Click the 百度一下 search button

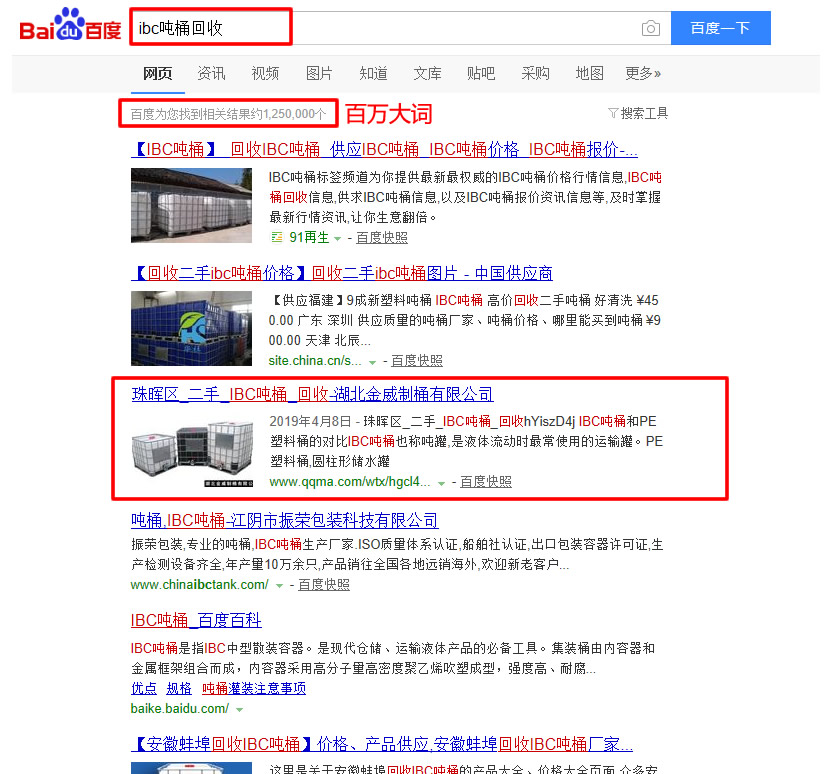721,28
